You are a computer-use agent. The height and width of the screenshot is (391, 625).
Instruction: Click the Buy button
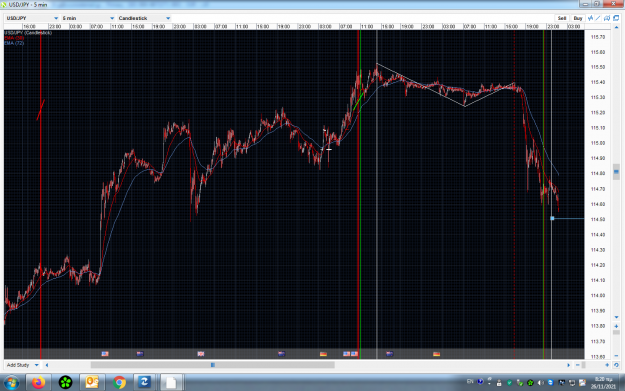[578, 18]
